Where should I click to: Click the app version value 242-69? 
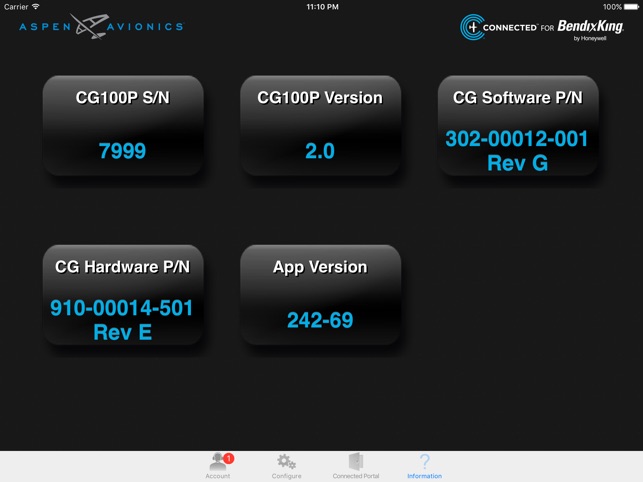coord(320,320)
